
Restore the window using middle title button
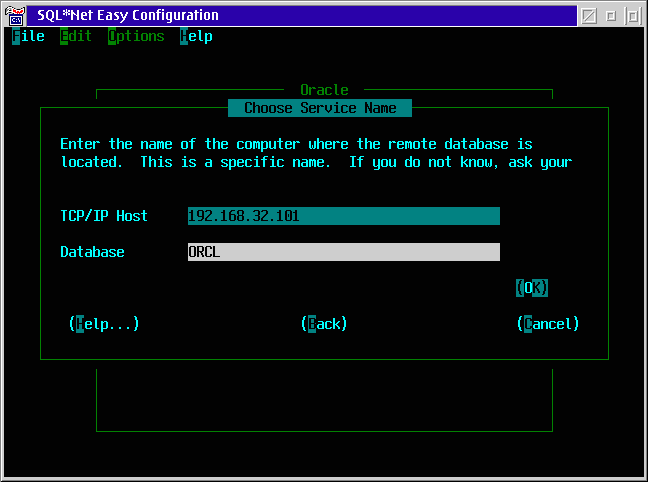pyautogui.click(x=611, y=16)
